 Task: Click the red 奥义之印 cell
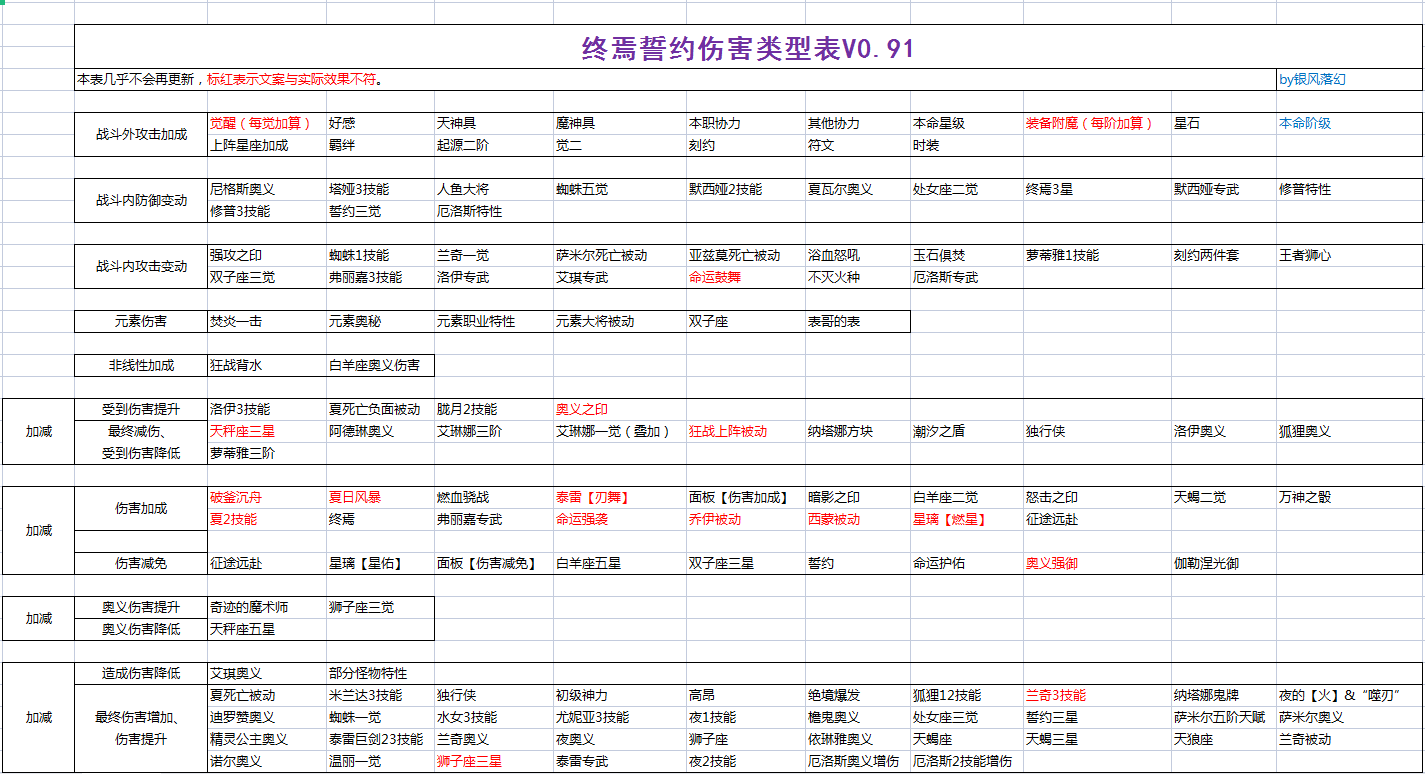click(620, 409)
